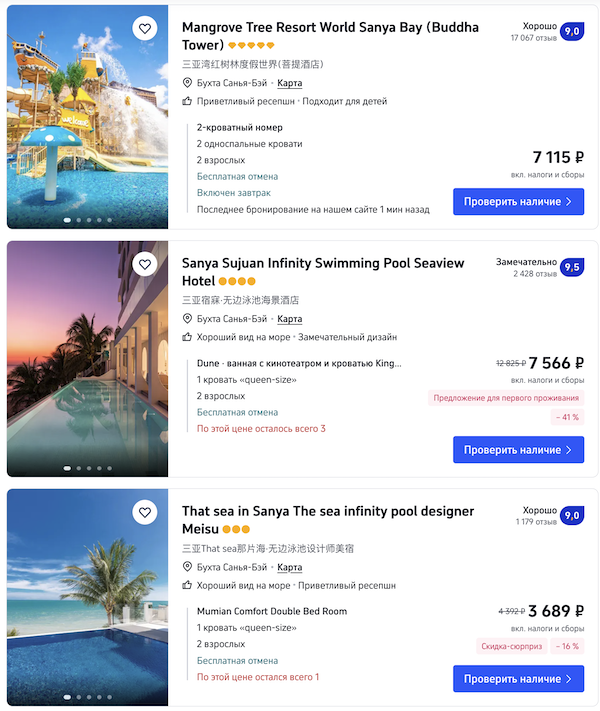Click the −41 % discount tag
The width and height of the screenshot is (600, 711).
pyautogui.click(x=566, y=417)
